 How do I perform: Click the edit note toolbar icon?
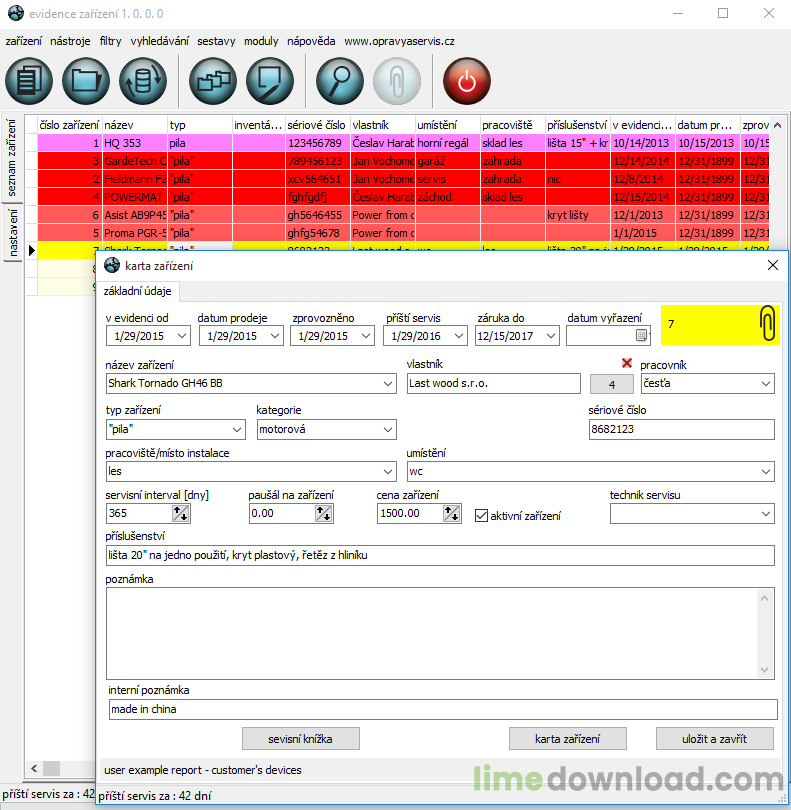pyautogui.click(x=267, y=81)
